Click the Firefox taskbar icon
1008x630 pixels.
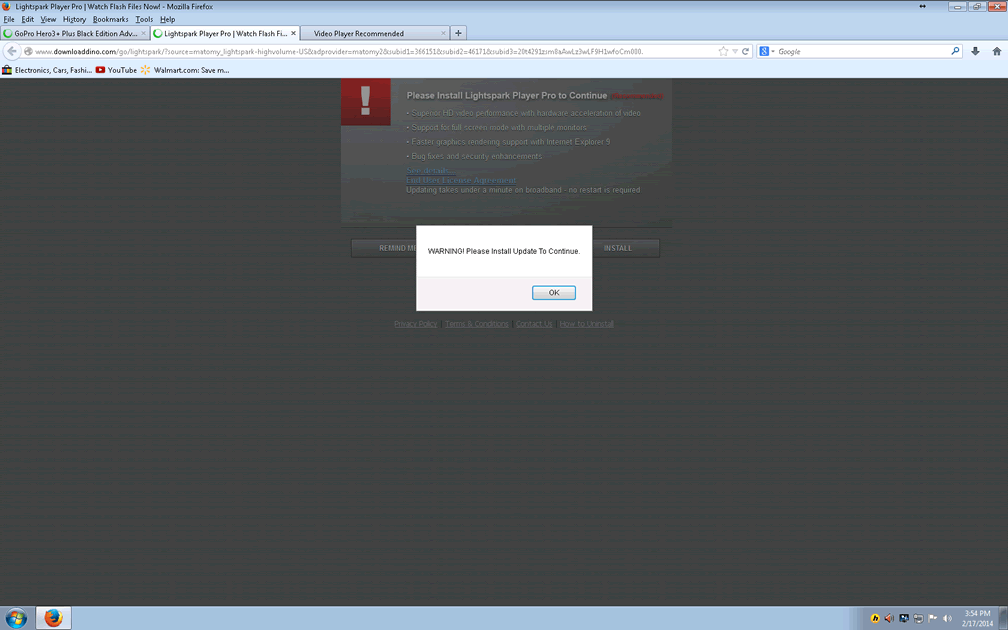(x=53, y=618)
